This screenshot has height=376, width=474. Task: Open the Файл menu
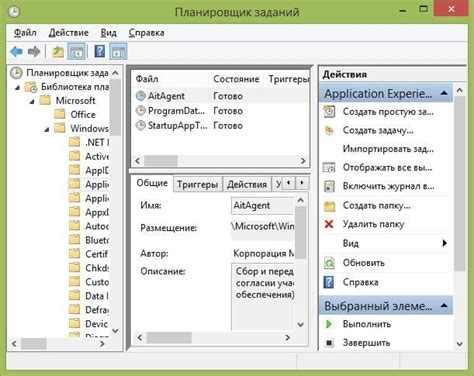[25, 33]
